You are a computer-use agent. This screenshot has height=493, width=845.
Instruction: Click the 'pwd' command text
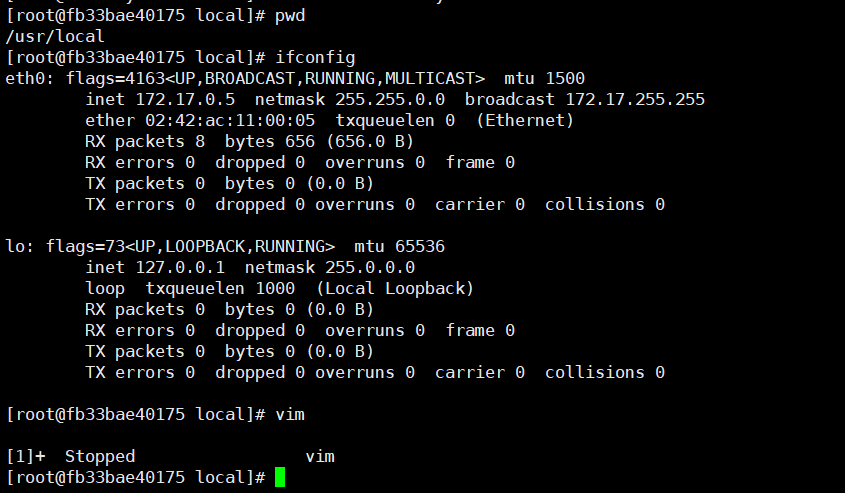[290, 16]
